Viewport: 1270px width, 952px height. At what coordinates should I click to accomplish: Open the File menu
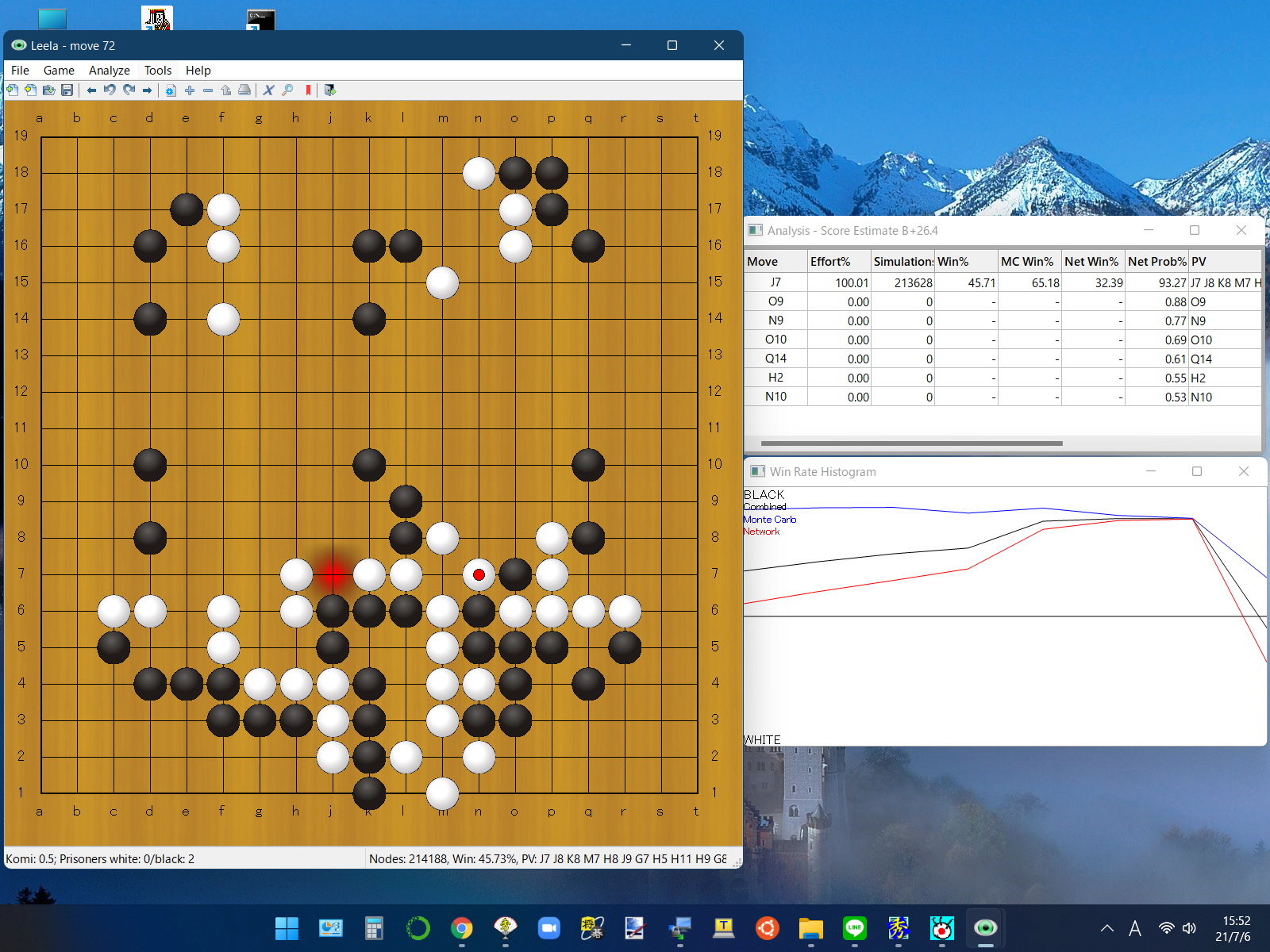click(20, 71)
